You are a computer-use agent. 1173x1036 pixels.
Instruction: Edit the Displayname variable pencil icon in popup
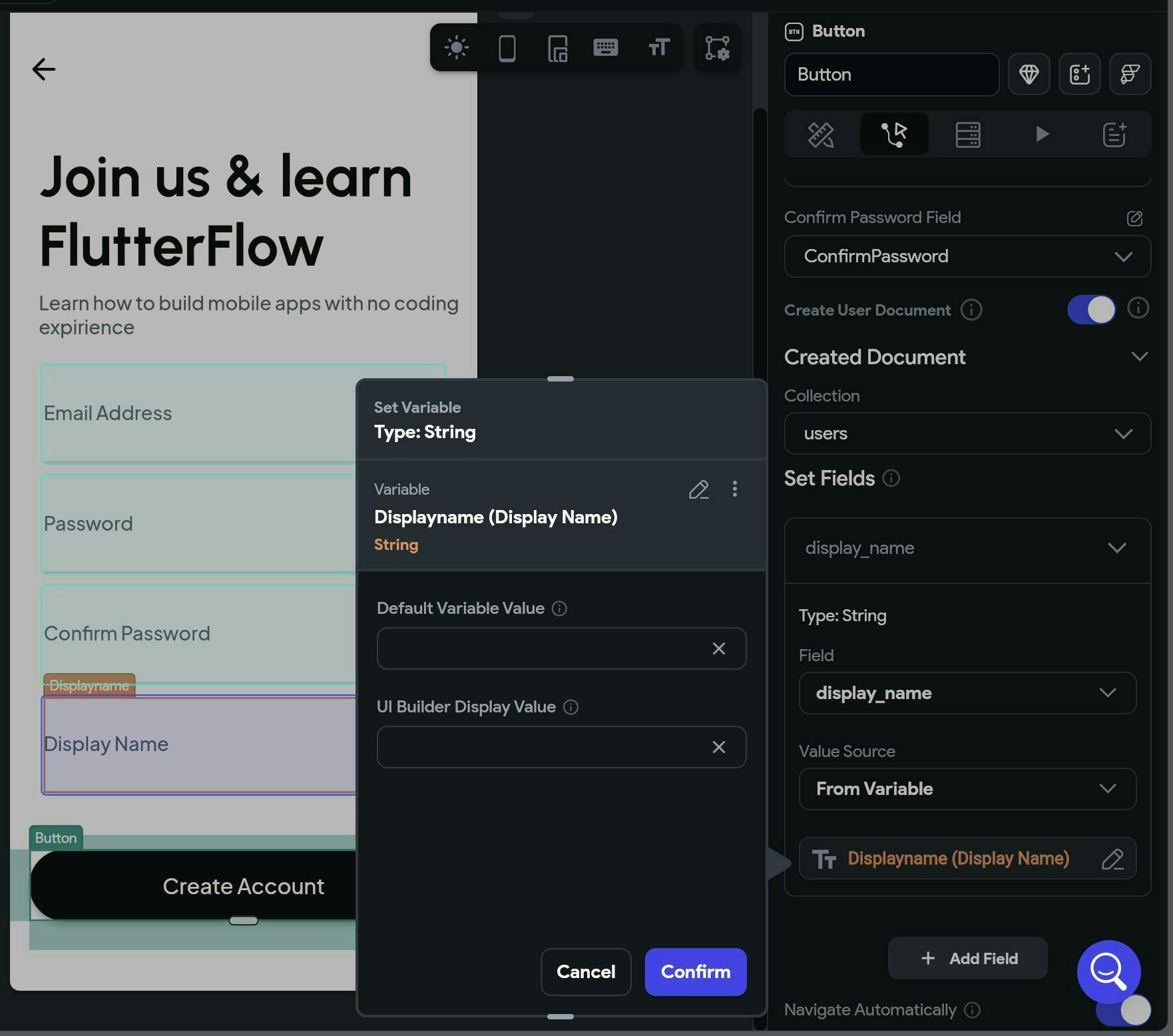point(698,489)
